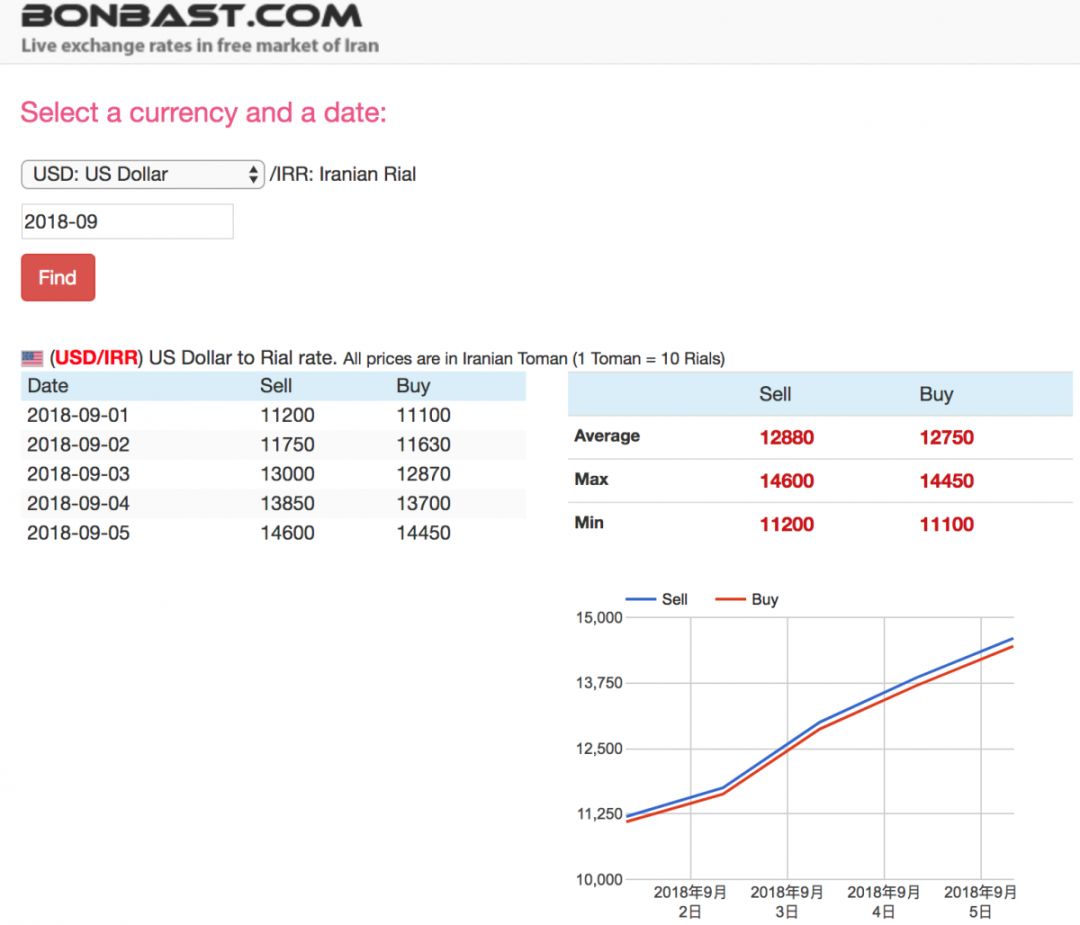Click average sell value 12880
This screenshot has width=1080, height=925.
(787, 437)
